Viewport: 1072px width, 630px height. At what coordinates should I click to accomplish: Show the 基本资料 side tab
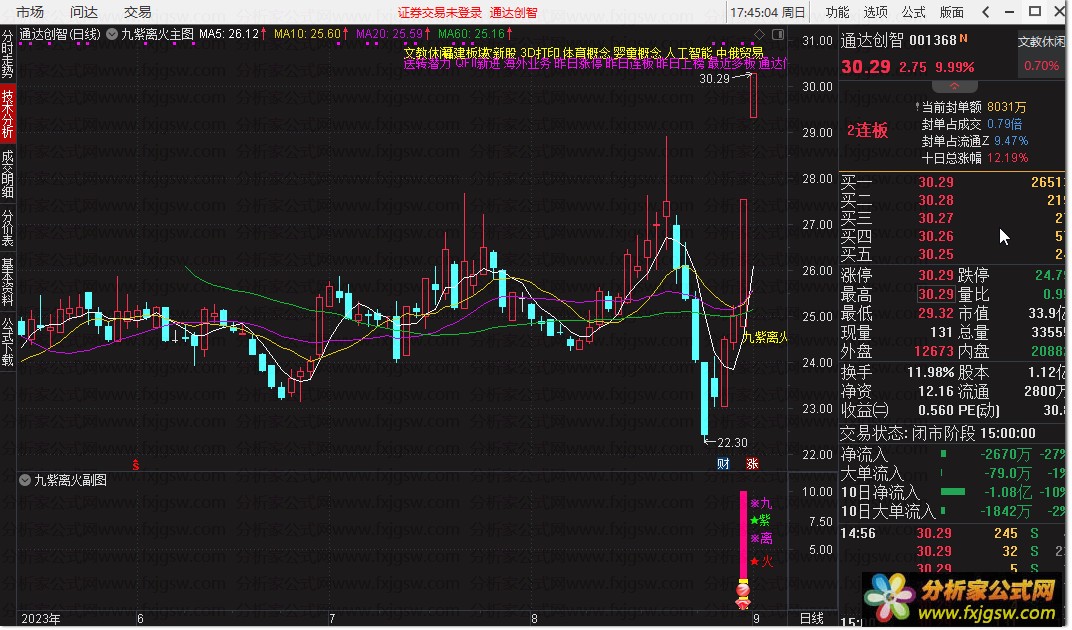[8, 282]
